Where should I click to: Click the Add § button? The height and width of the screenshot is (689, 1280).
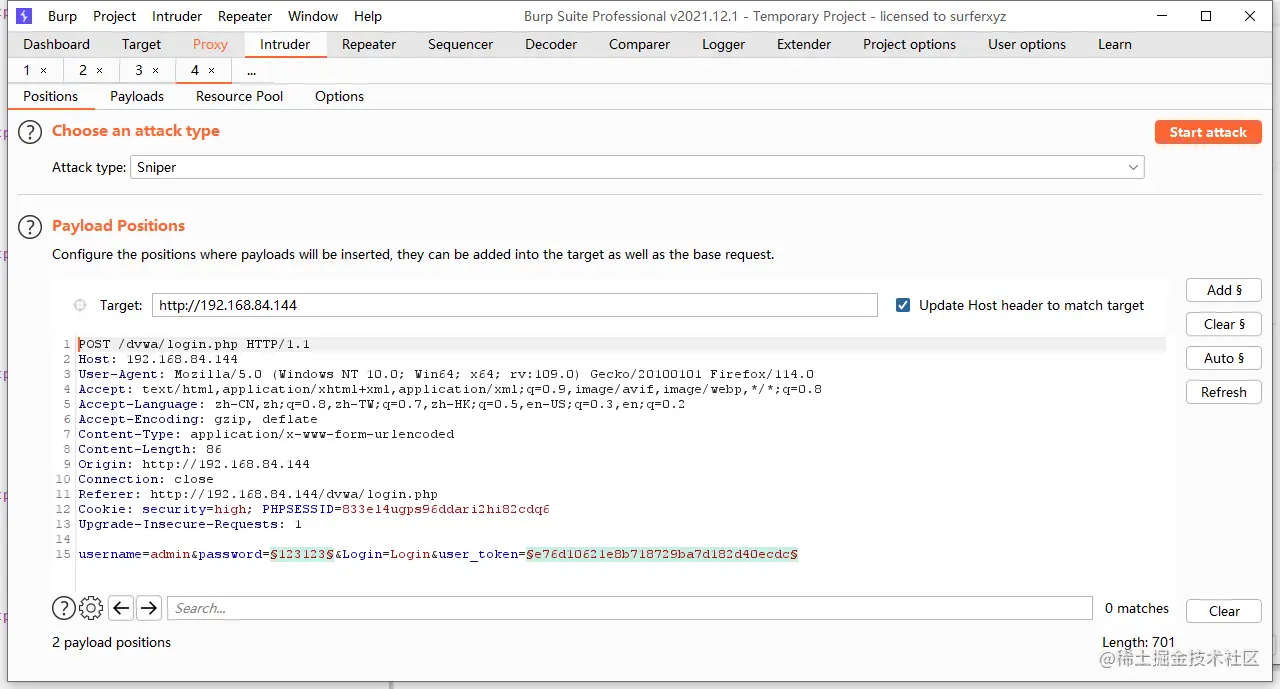pos(1224,290)
